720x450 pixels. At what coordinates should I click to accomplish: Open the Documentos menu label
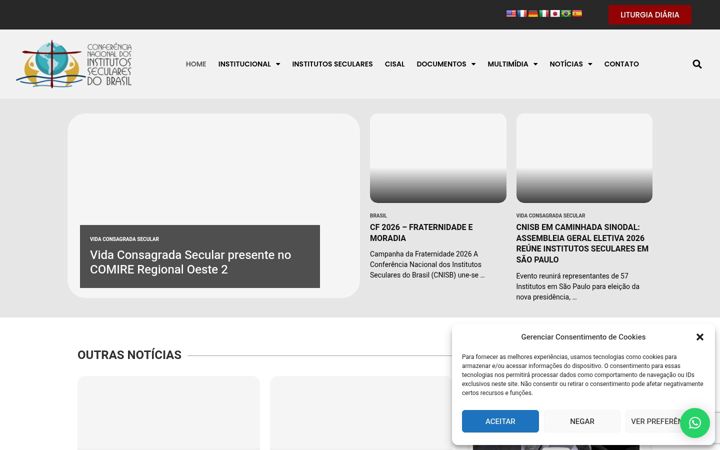[441, 64]
